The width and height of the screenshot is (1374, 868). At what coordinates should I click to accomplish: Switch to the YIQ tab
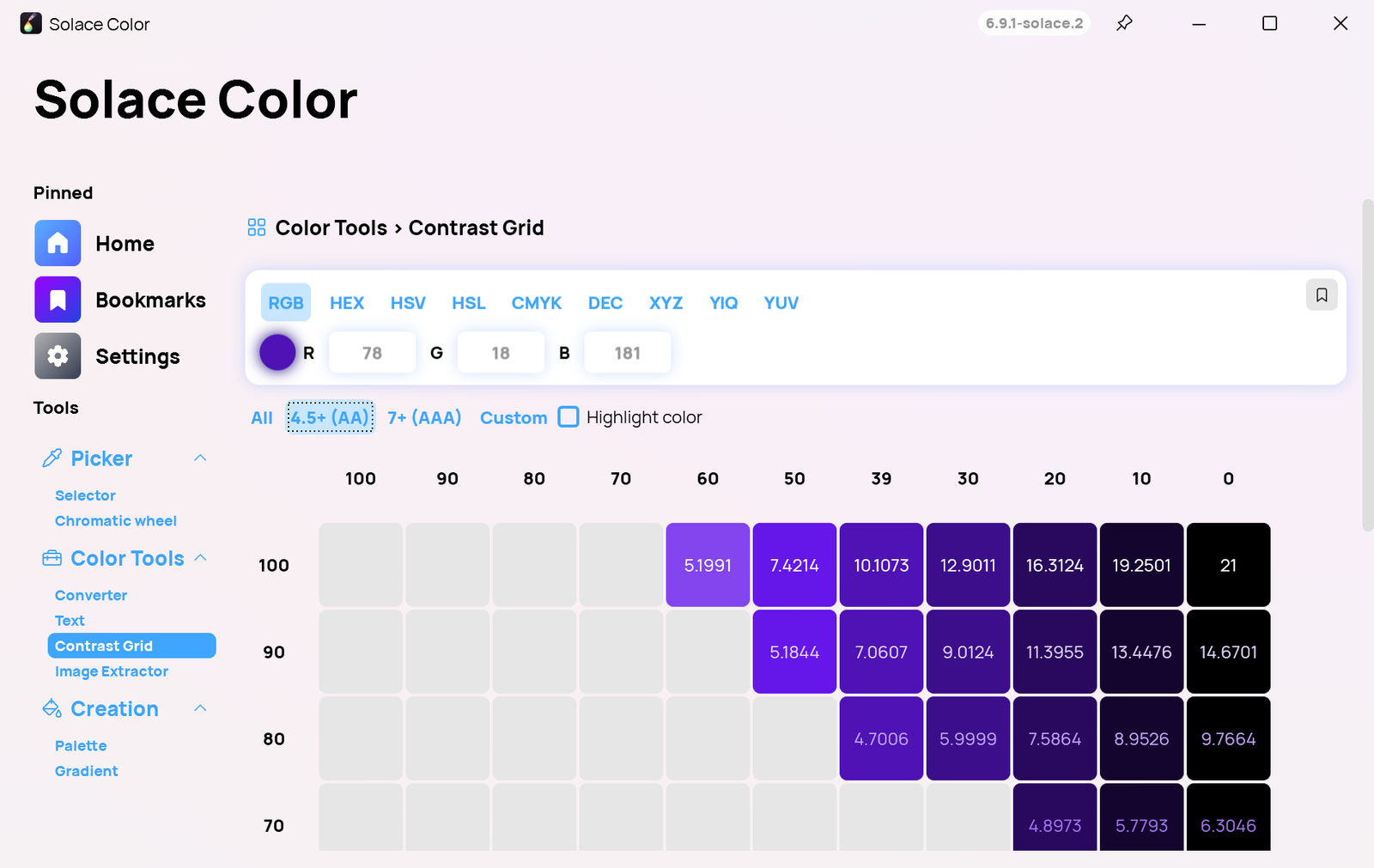click(x=724, y=302)
